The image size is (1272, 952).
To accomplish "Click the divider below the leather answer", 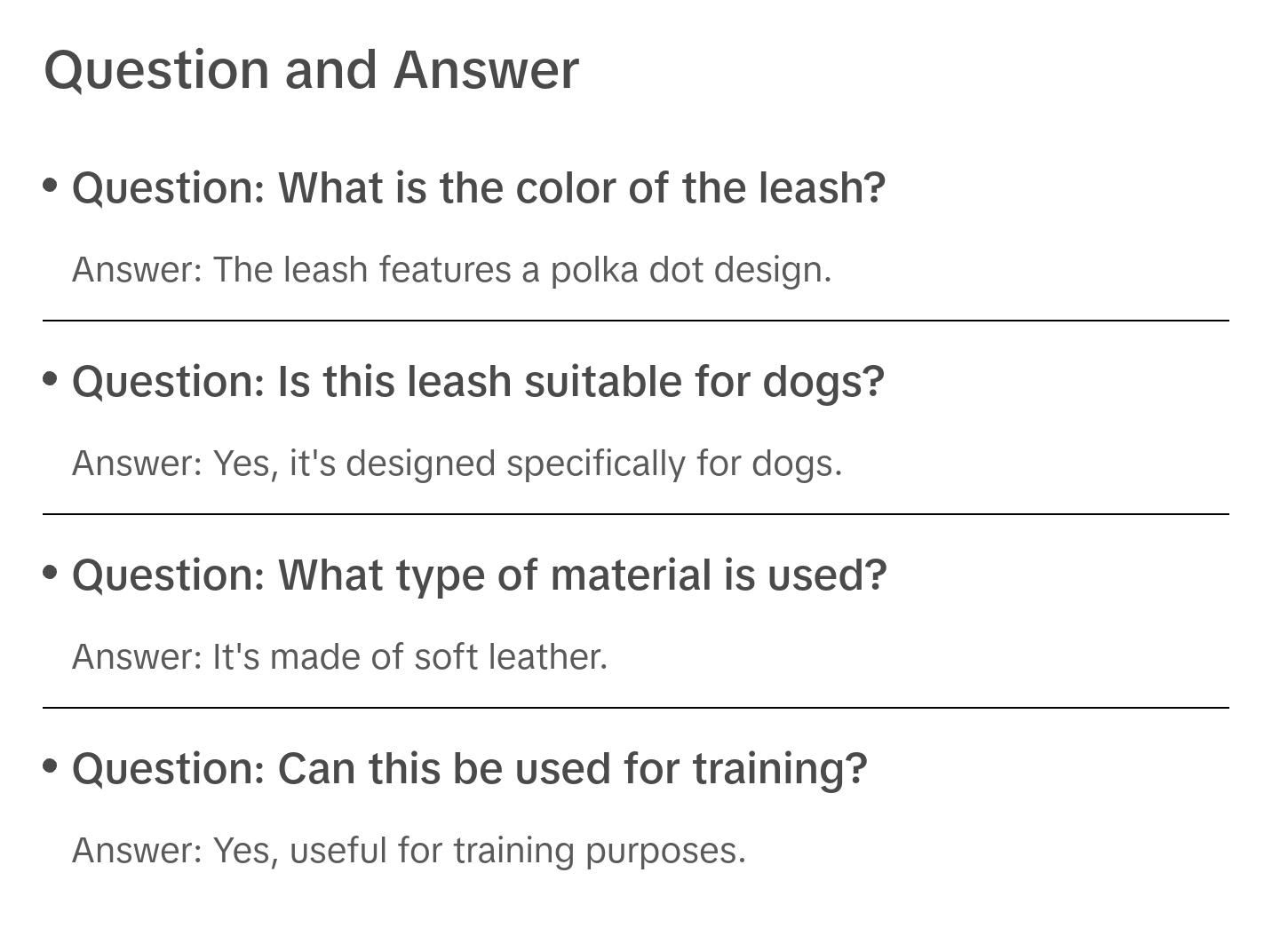I will click(636, 708).
